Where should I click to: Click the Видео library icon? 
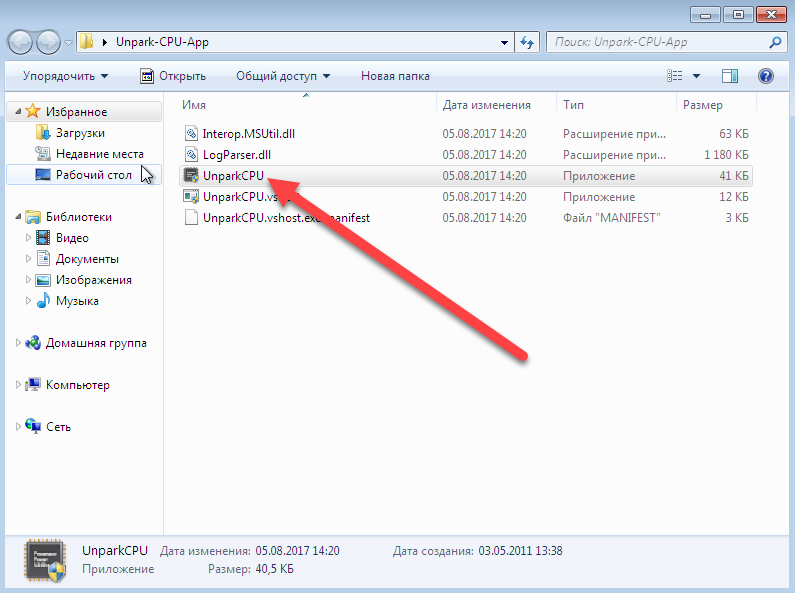[43, 237]
